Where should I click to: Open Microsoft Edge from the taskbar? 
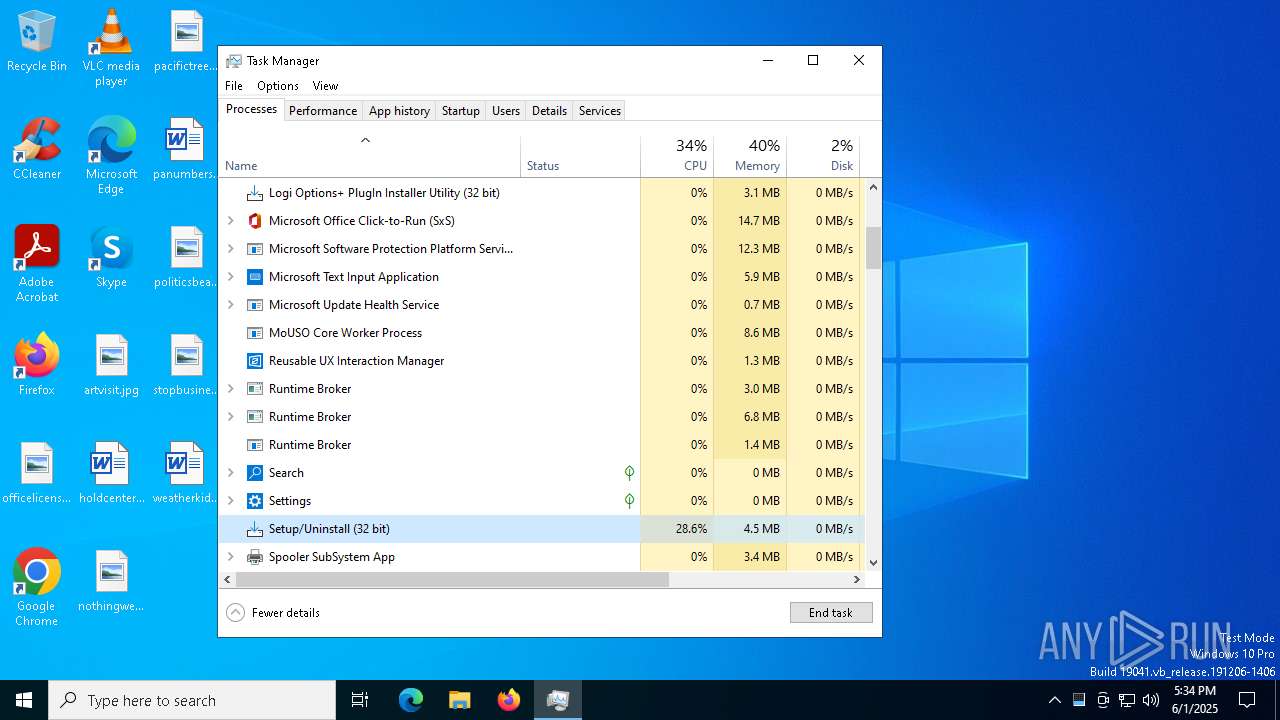[411, 700]
